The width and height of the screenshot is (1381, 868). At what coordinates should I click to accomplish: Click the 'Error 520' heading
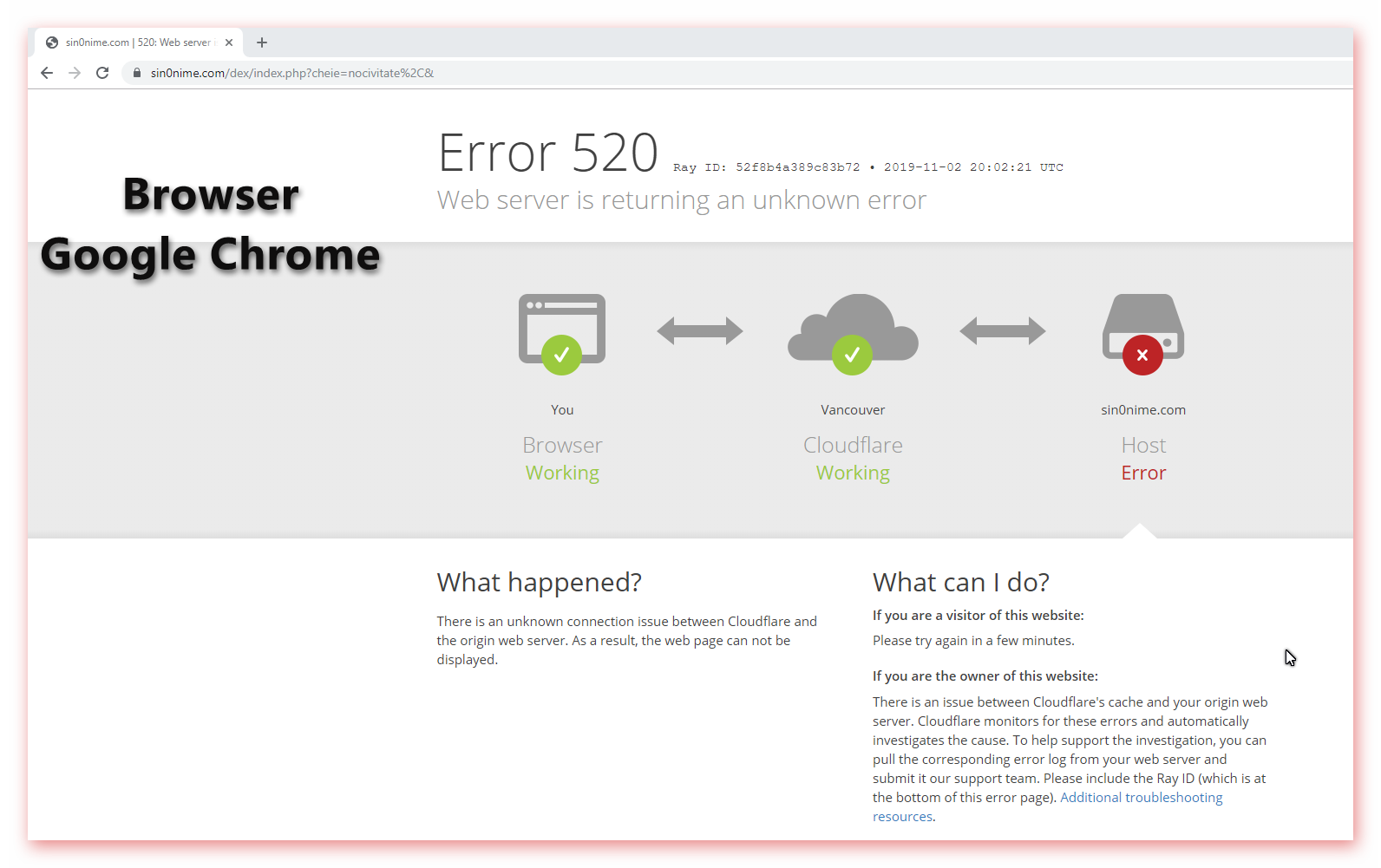click(548, 153)
